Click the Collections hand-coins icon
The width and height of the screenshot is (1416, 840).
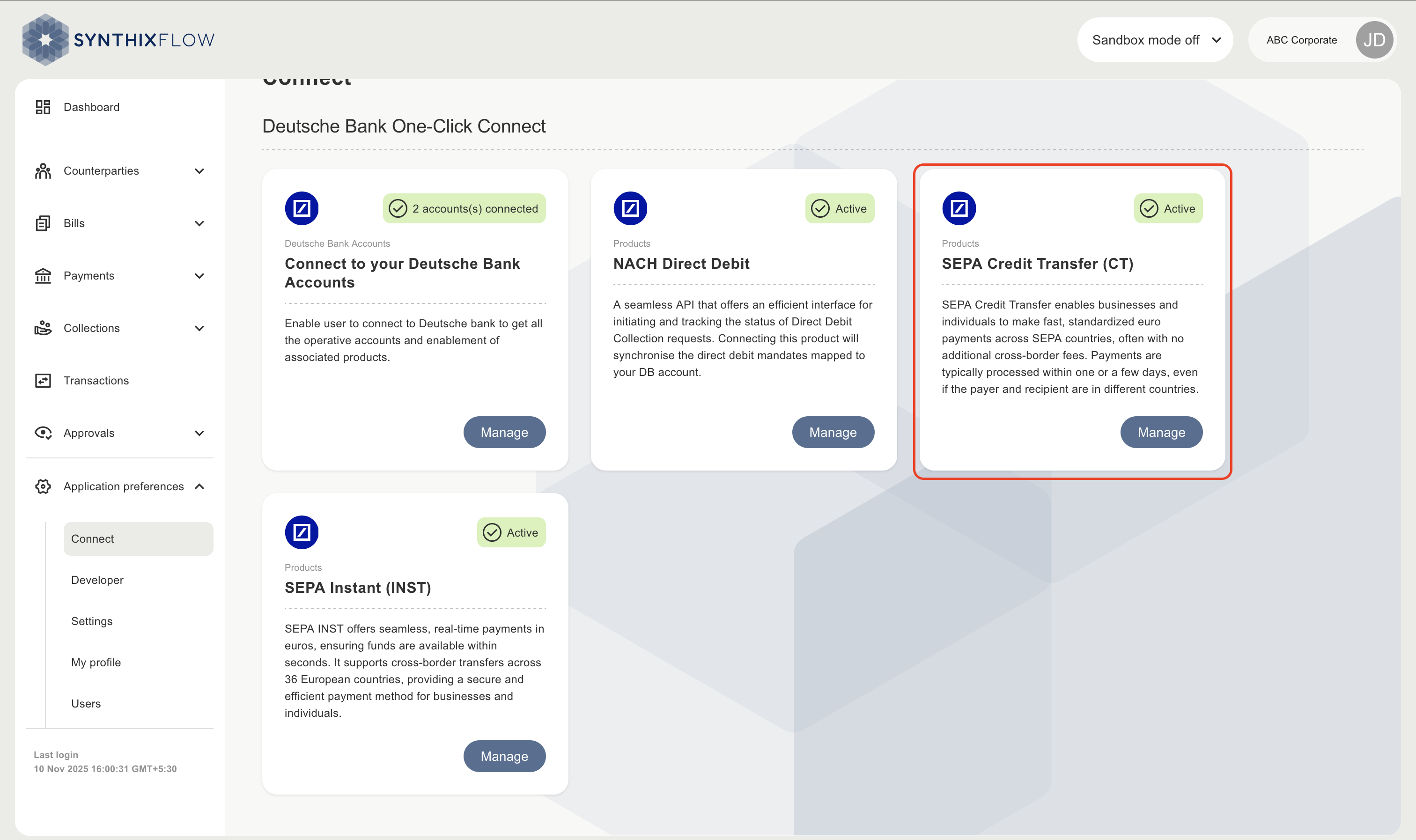[43, 328]
